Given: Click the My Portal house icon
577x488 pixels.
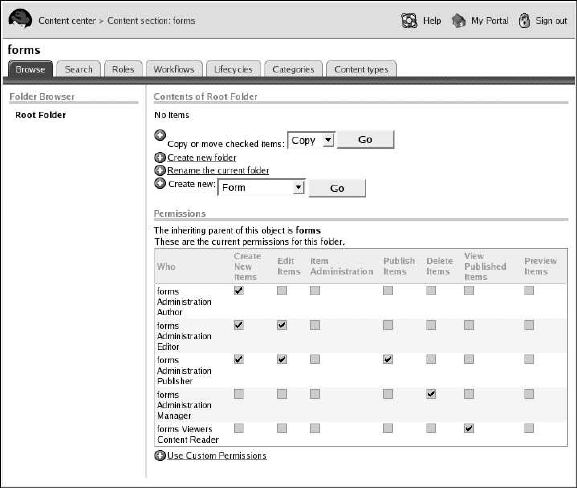Looking at the screenshot, I should point(459,21).
